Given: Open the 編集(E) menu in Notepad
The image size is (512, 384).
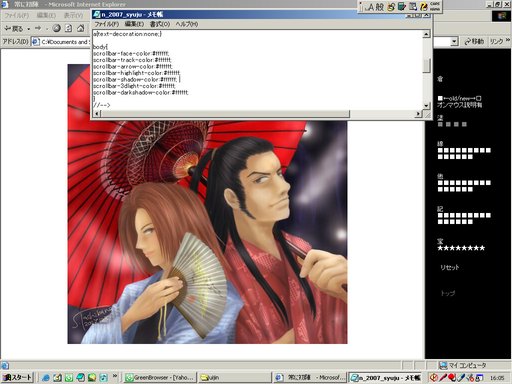Looking at the screenshot, I should coord(134,24).
